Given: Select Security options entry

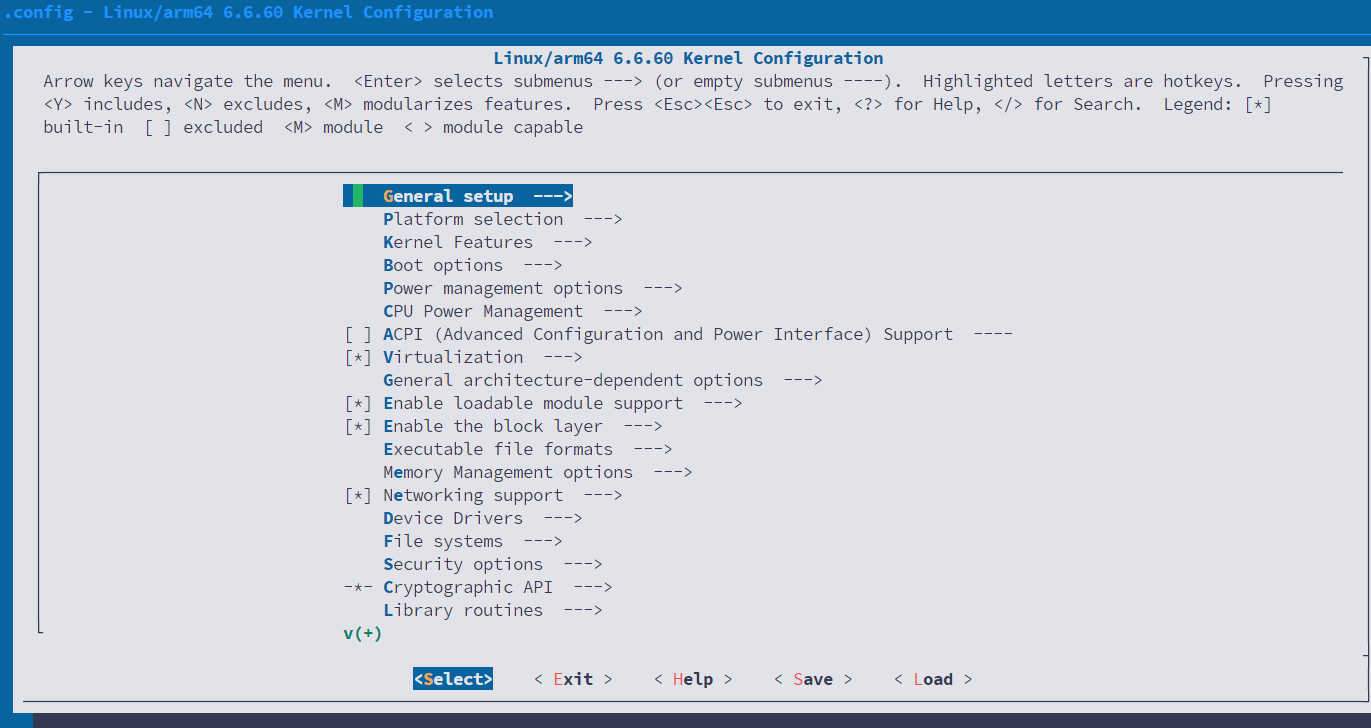Looking at the screenshot, I should pos(463,564).
